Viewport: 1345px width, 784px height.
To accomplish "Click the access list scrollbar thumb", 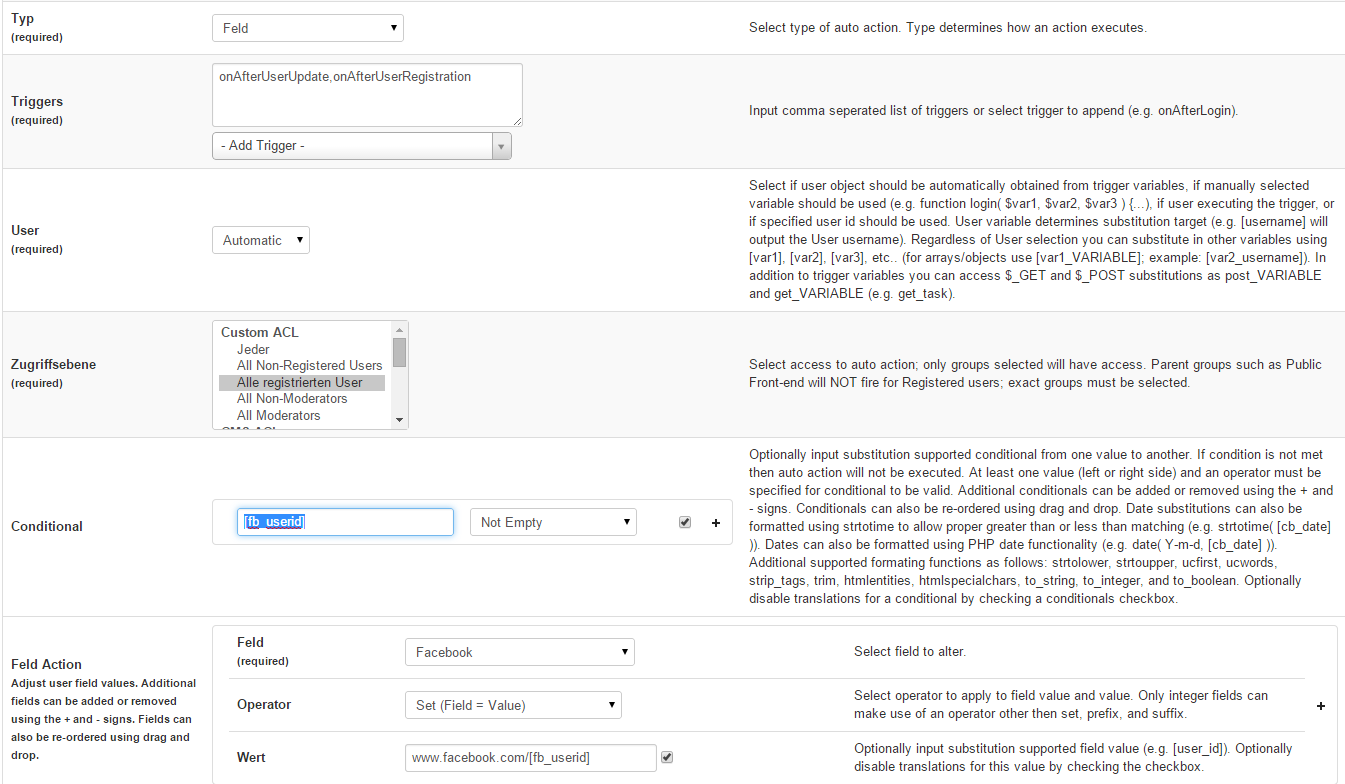I will [399, 353].
